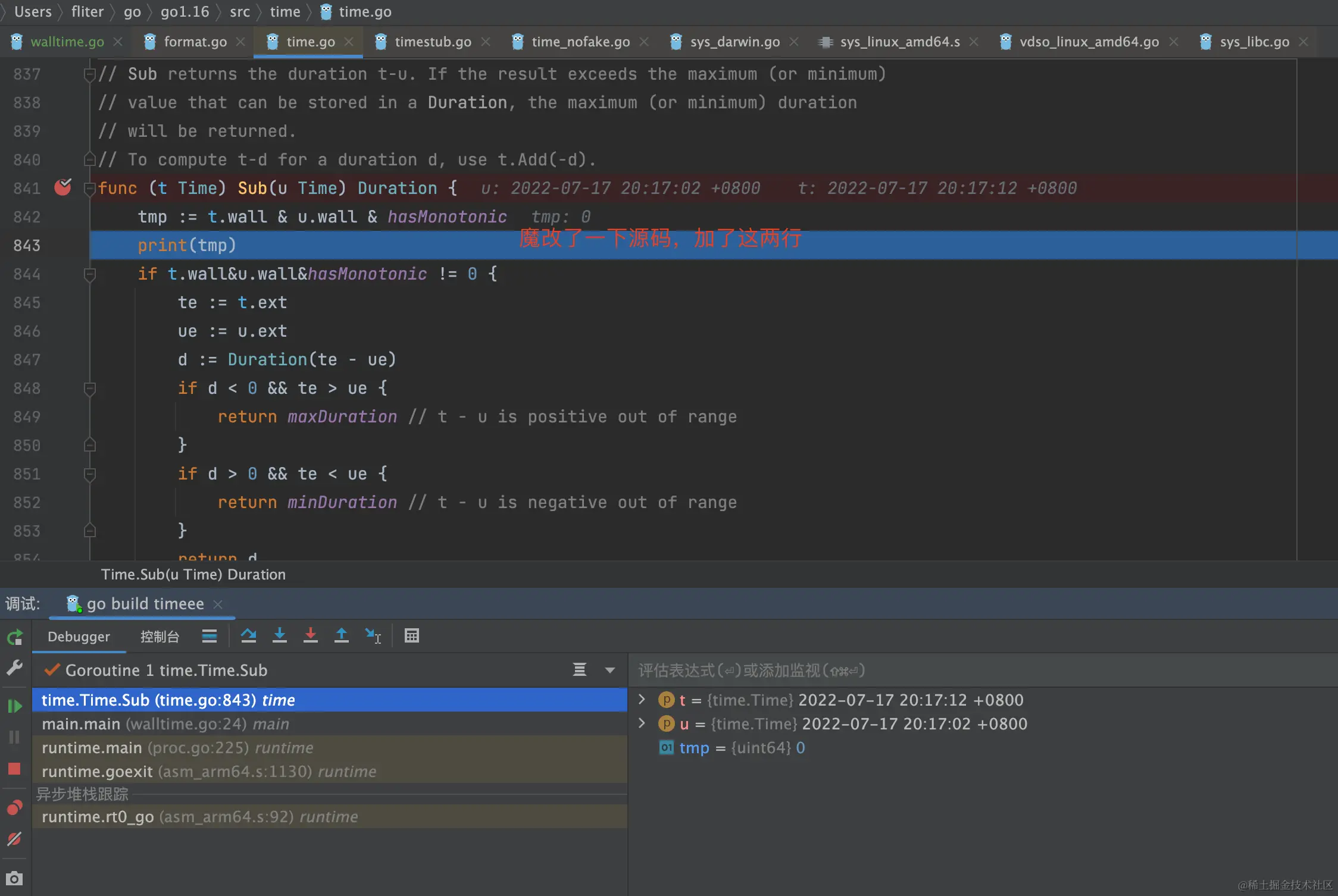Image resolution: width=1338 pixels, height=896 pixels.
Task: Click the 'time' breadcrumb folder in the path
Action: [x=285, y=12]
